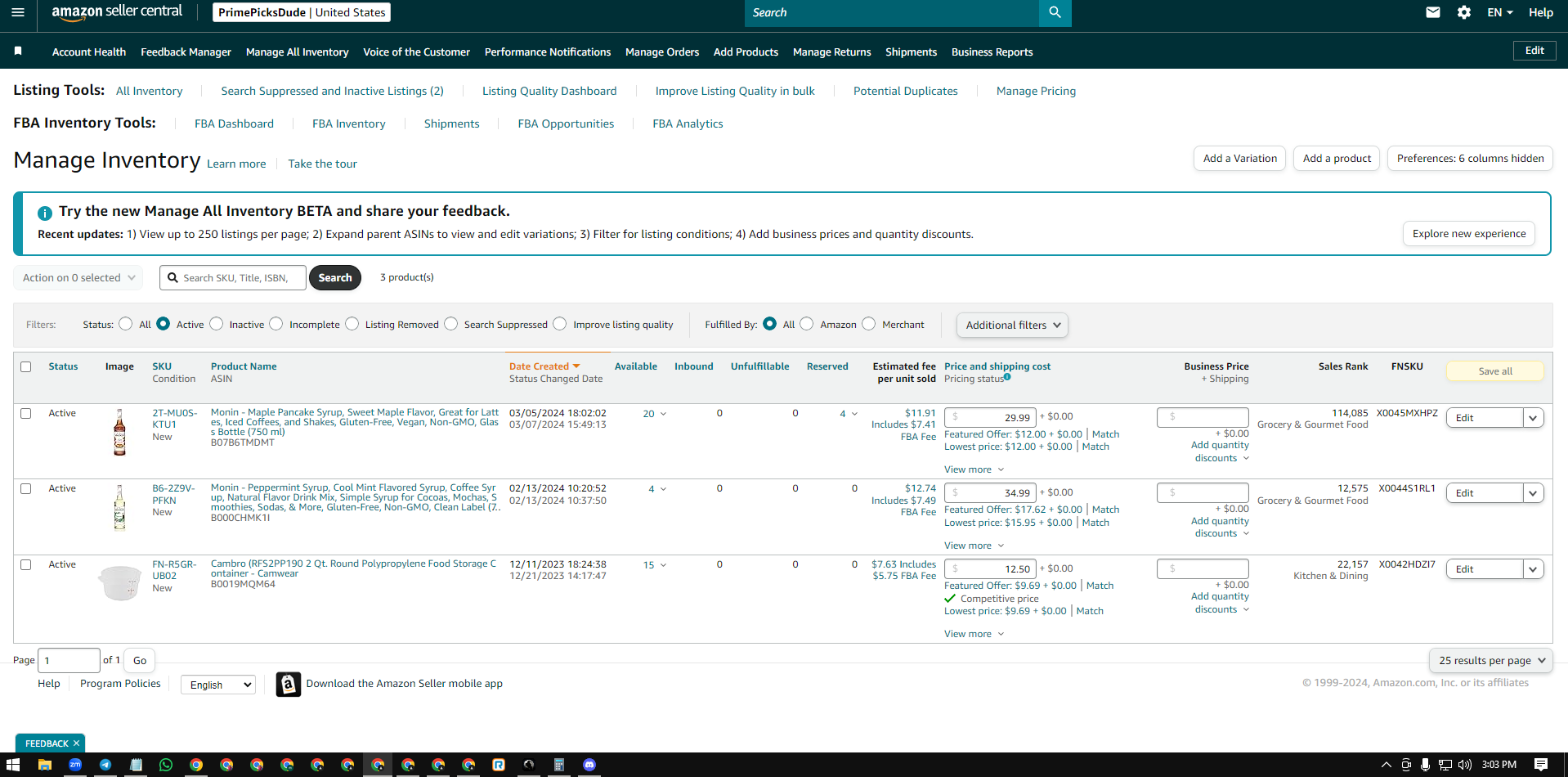Open the English language dropdown in footer
The image size is (1568, 777).
pos(218,685)
